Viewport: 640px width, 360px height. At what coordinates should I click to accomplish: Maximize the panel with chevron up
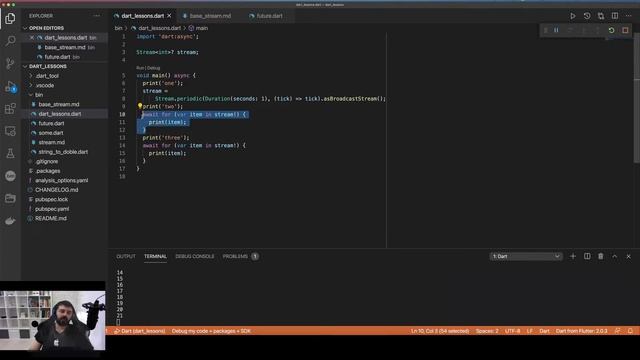click(x=615, y=256)
